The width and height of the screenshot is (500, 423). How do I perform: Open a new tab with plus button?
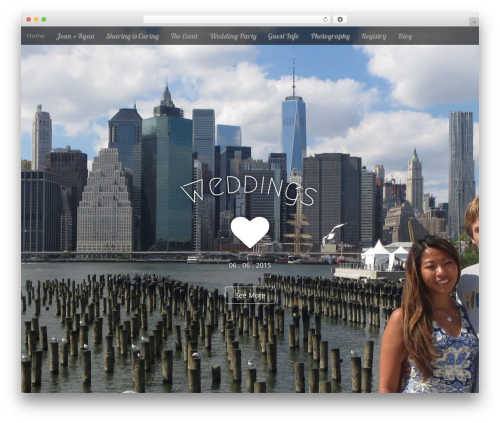[x=474, y=22]
